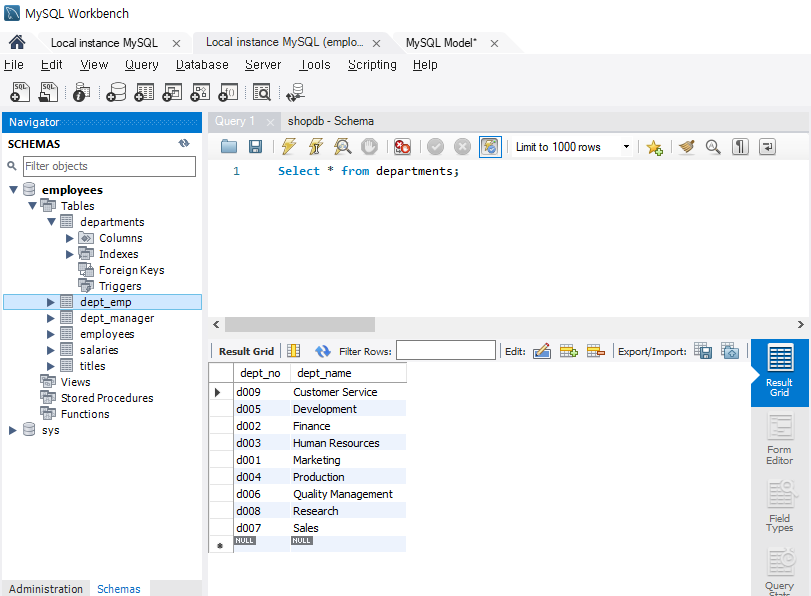The image size is (811, 596).
Task: Toggle stop-on-error script execution
Action: (x=402, y=147)
